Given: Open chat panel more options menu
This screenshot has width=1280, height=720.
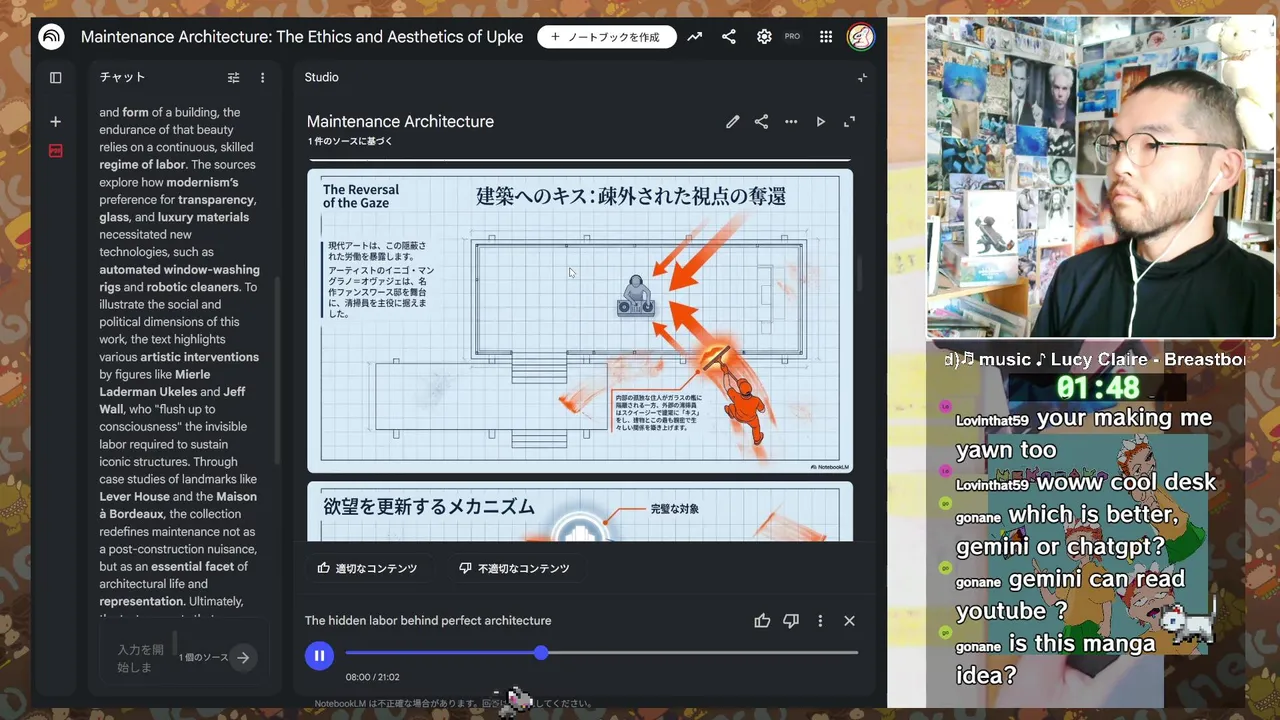Looking at the screenshot, I should (x=263, y=78).
